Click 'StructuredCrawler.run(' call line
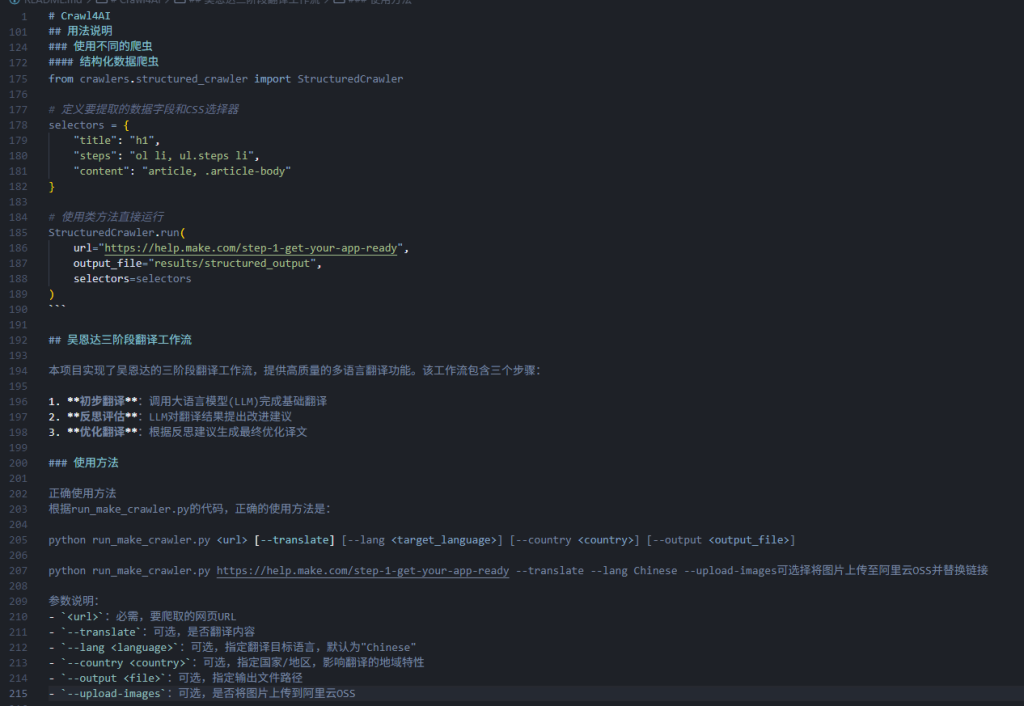 tap(117, 233)
